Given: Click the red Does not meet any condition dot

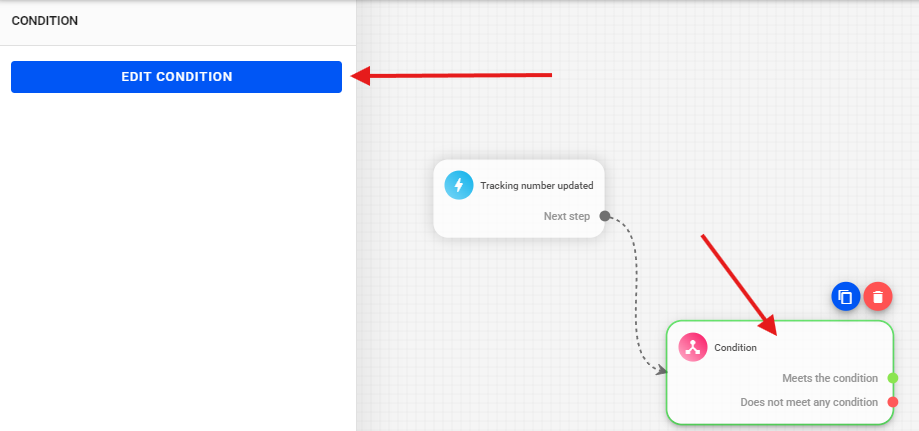Looking at the screenshot, I should tap(892, 402).
